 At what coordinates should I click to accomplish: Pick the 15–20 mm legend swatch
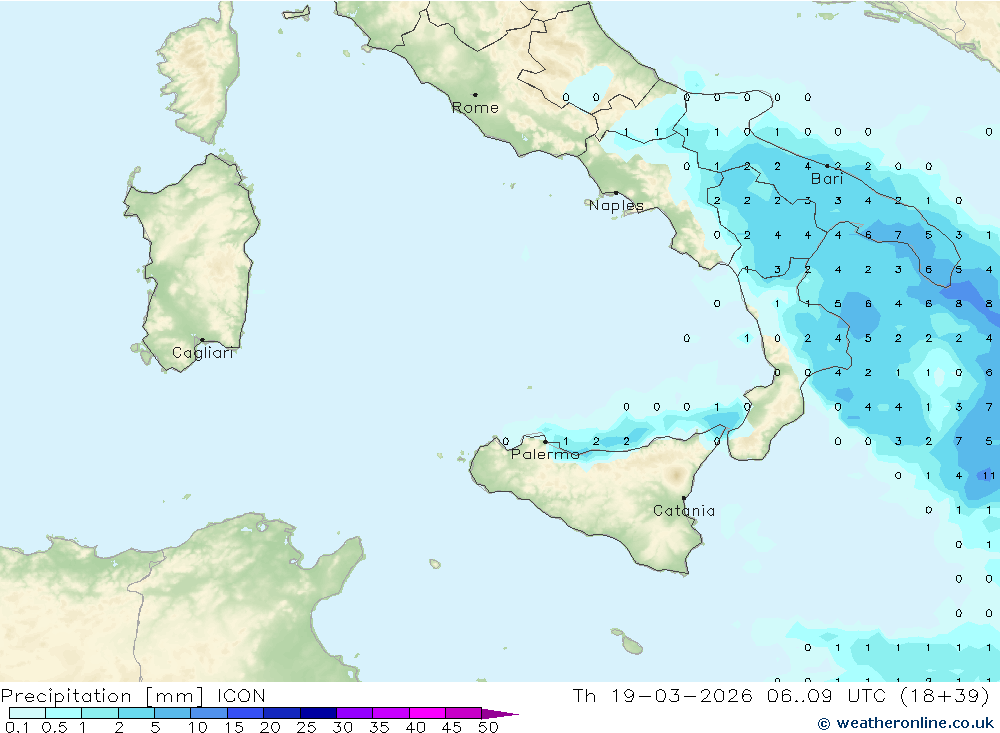[246, 713]
